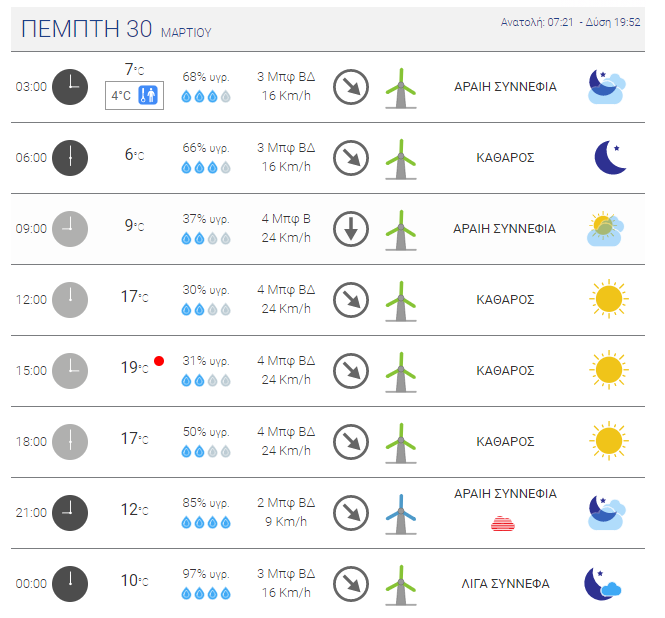Click the green wind turbine at 15:00

click(401, 372)
